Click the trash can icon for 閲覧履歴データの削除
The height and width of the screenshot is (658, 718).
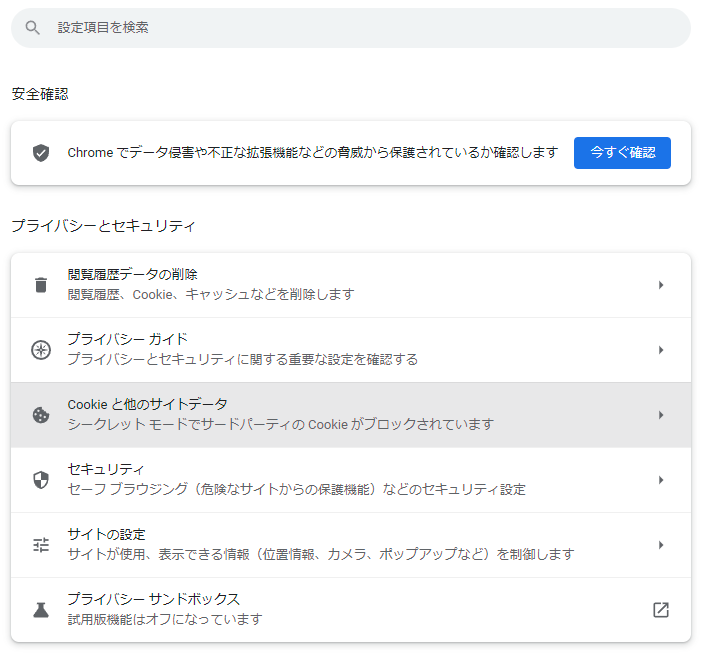tap(41, 285)
